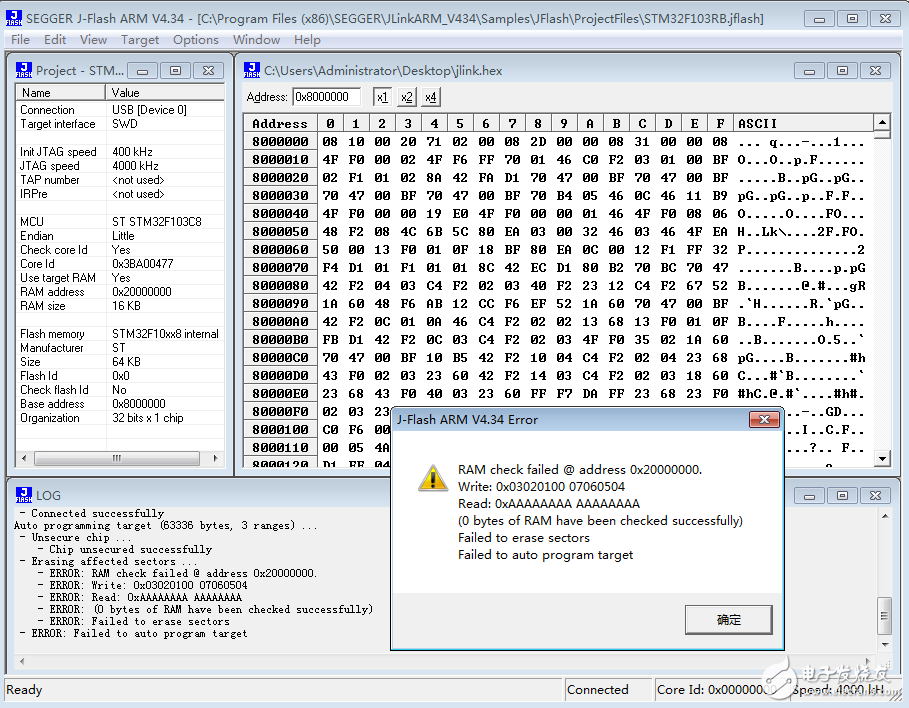Click the Ready status bar text
The width and height of the screenshot is (909, 708).
point(24,689)
